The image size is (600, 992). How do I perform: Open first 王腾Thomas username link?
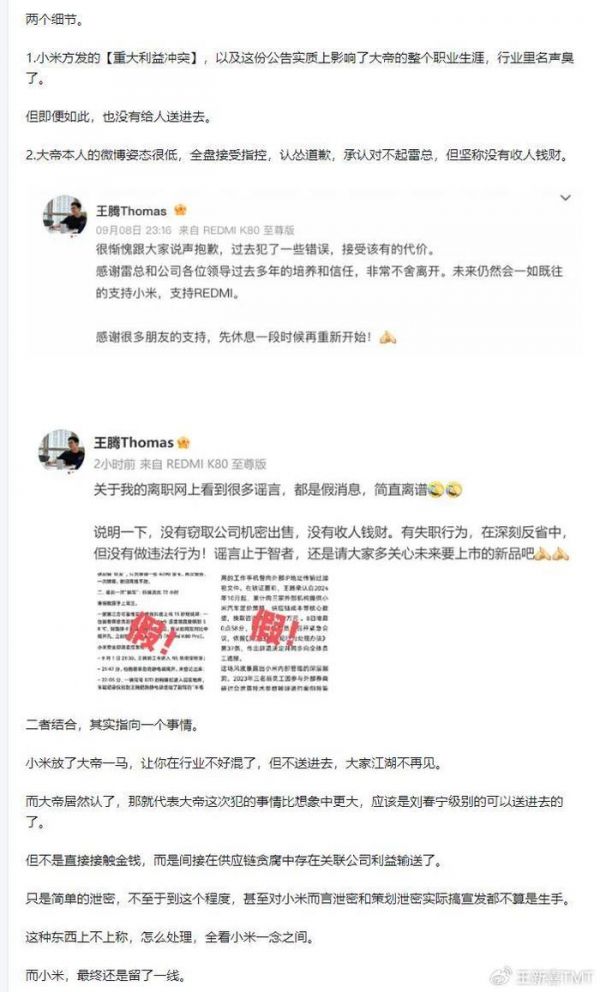pos(131,211)
